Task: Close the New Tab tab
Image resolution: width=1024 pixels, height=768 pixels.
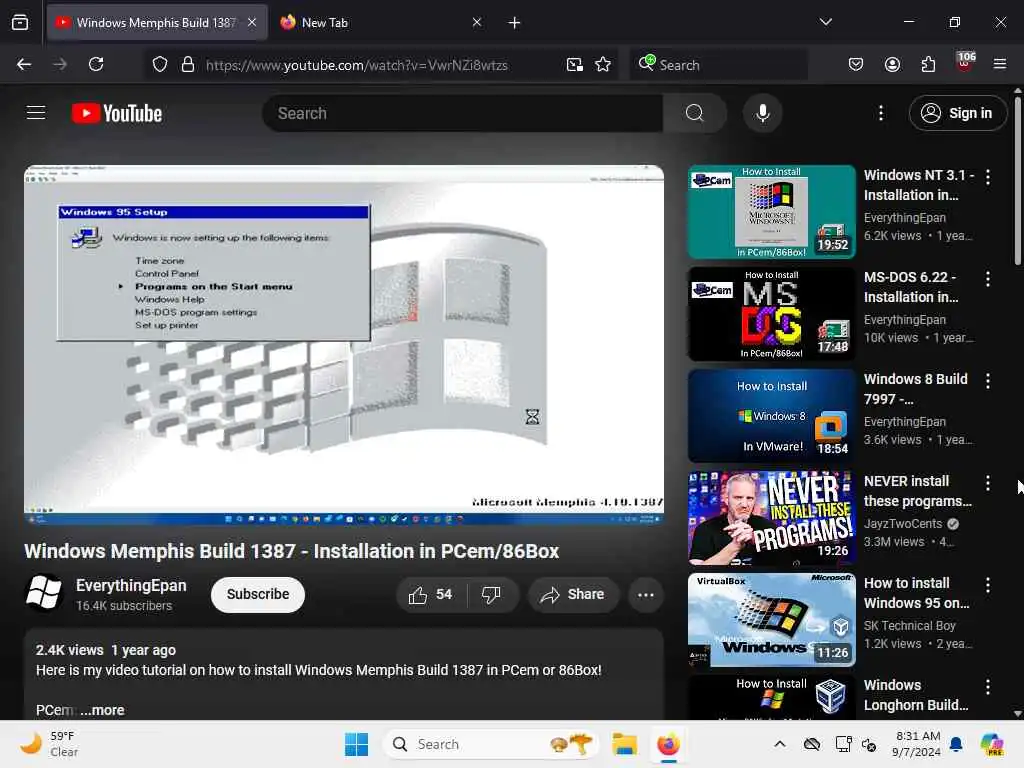Action: tap(477, 22)
